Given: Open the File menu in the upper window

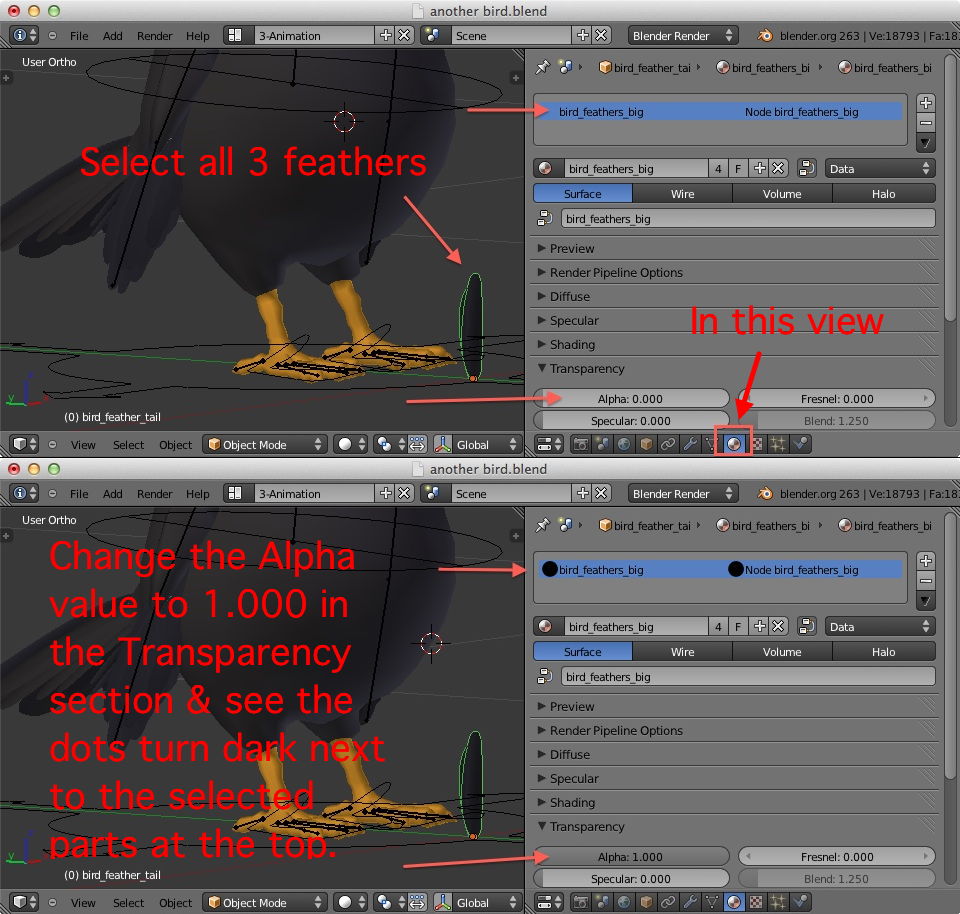Looking at the screenshot, I should pos(79,36).
